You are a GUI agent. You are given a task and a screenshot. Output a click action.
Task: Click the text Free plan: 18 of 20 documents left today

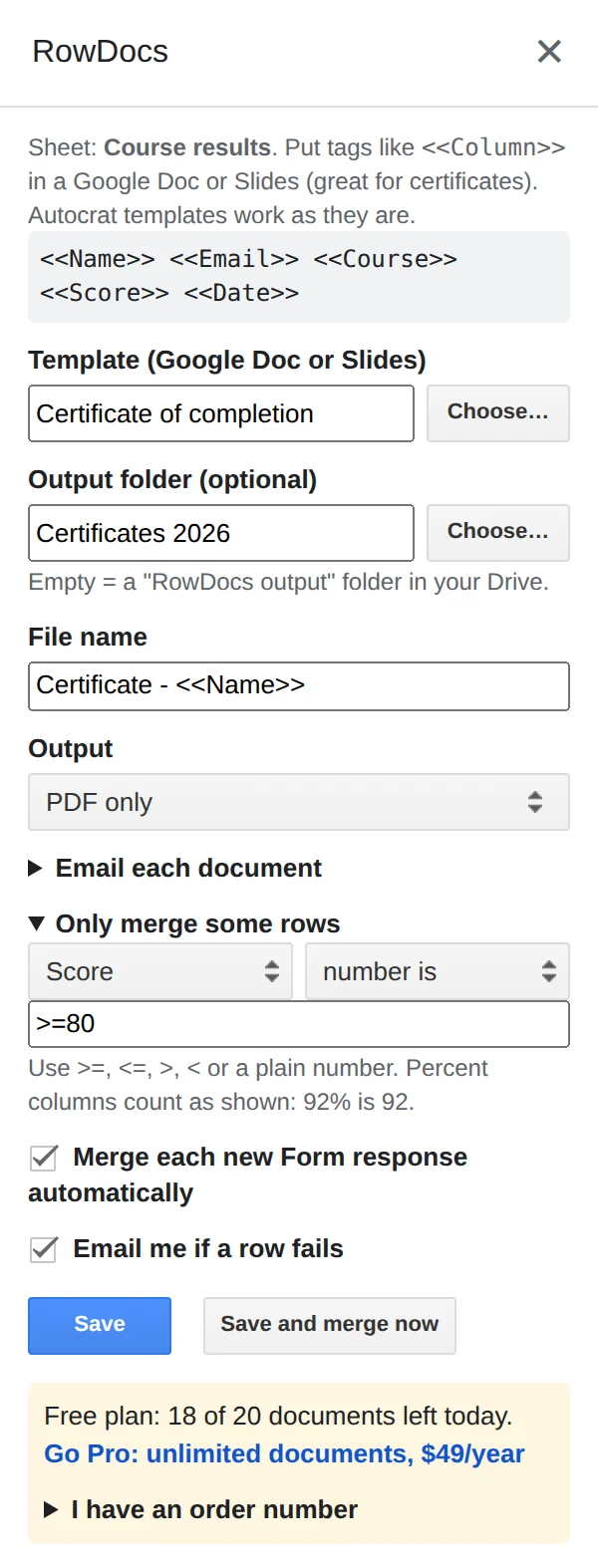pyautogui.click(x=278, y=1416)
